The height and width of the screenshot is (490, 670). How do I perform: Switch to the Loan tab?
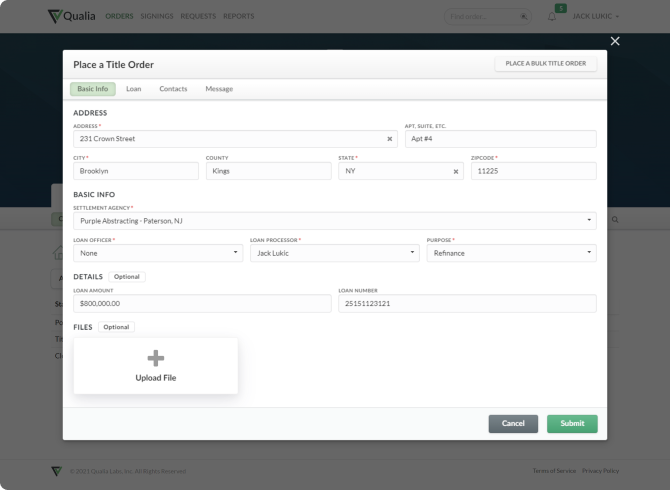(133, 89)
